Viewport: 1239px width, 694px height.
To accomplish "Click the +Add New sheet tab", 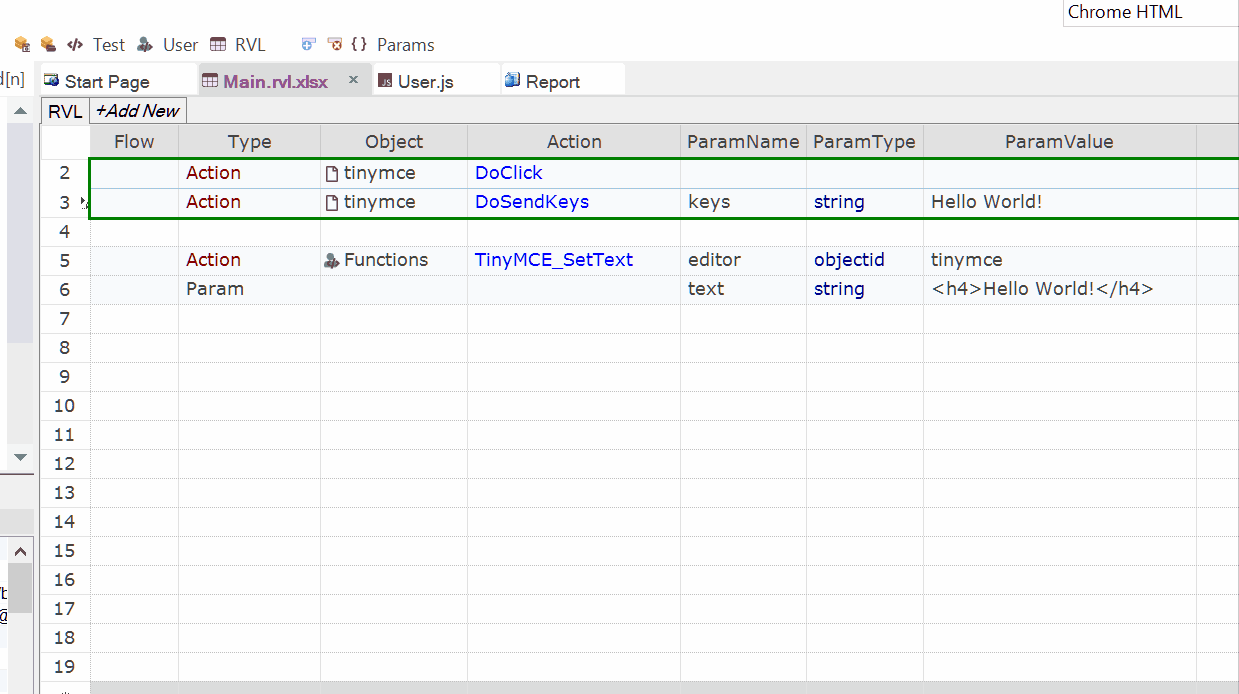I will tap(138, 111).
